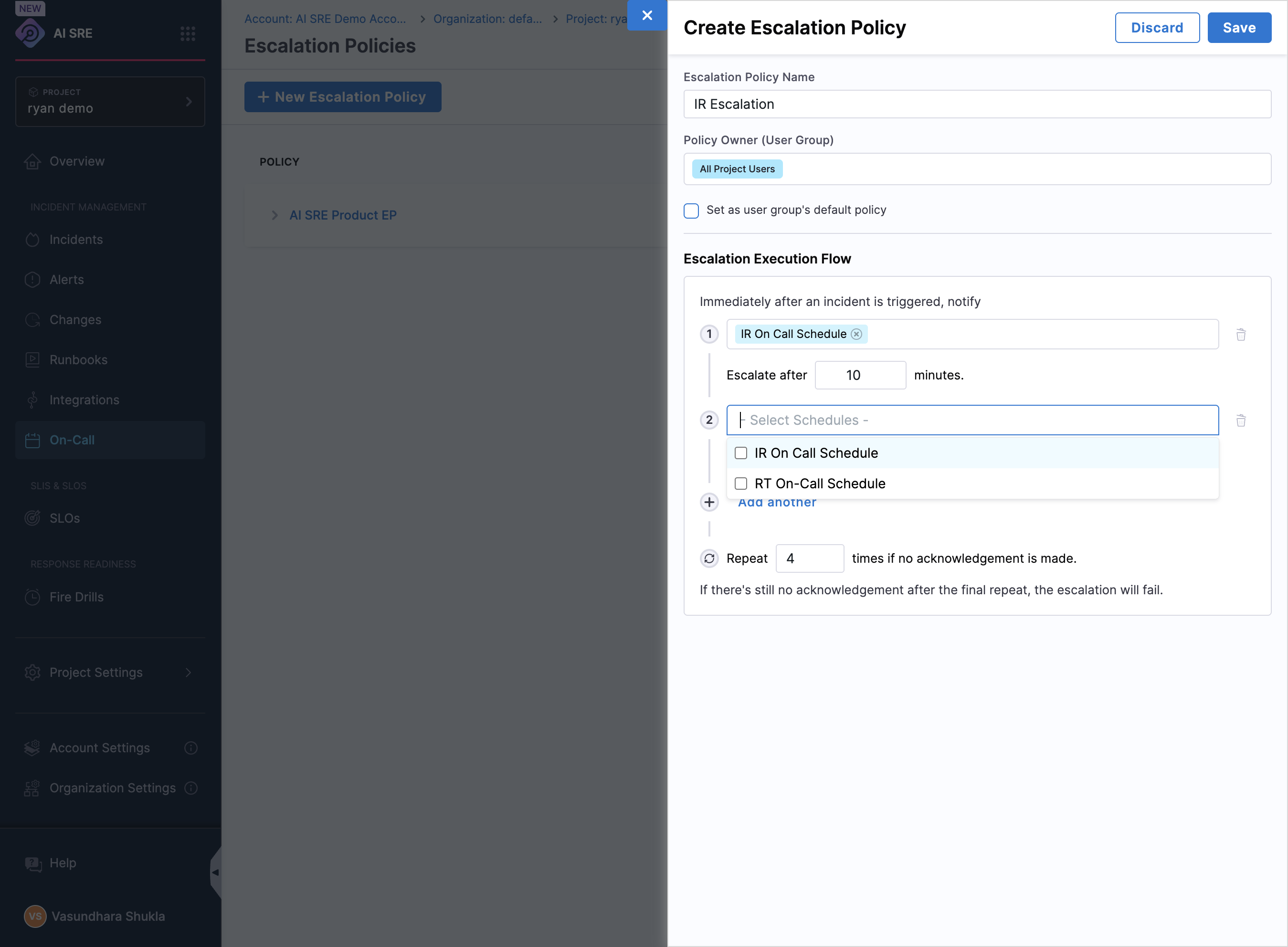Close the Create Escalation Policy panel
Screen dimensions: 1288x947
tap(647, 15)
